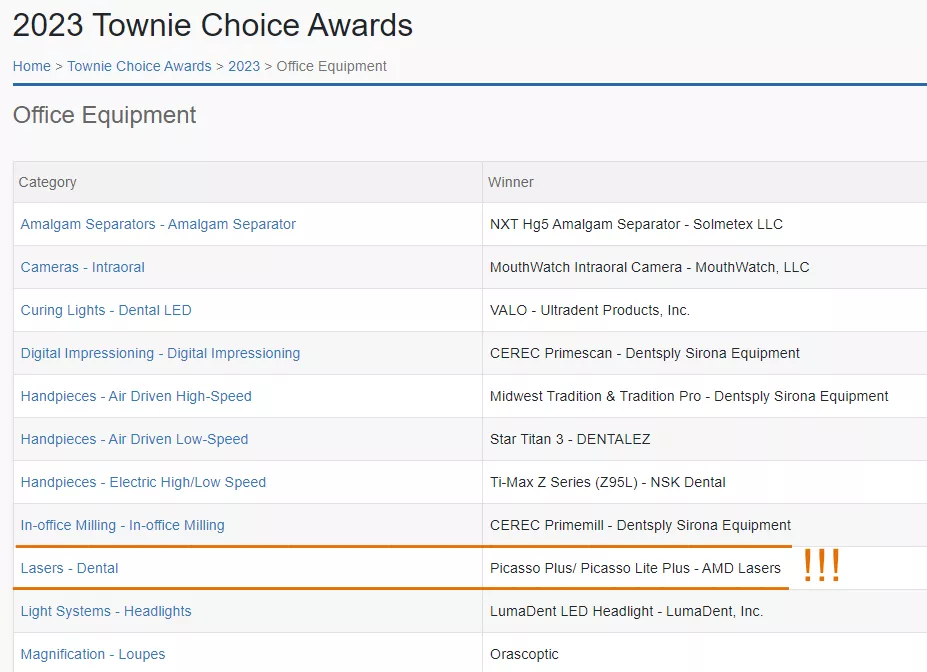Open Handpieces - Air Driven Low-Speed link
This screenshot has height=672, width=927.
(134, 440)
